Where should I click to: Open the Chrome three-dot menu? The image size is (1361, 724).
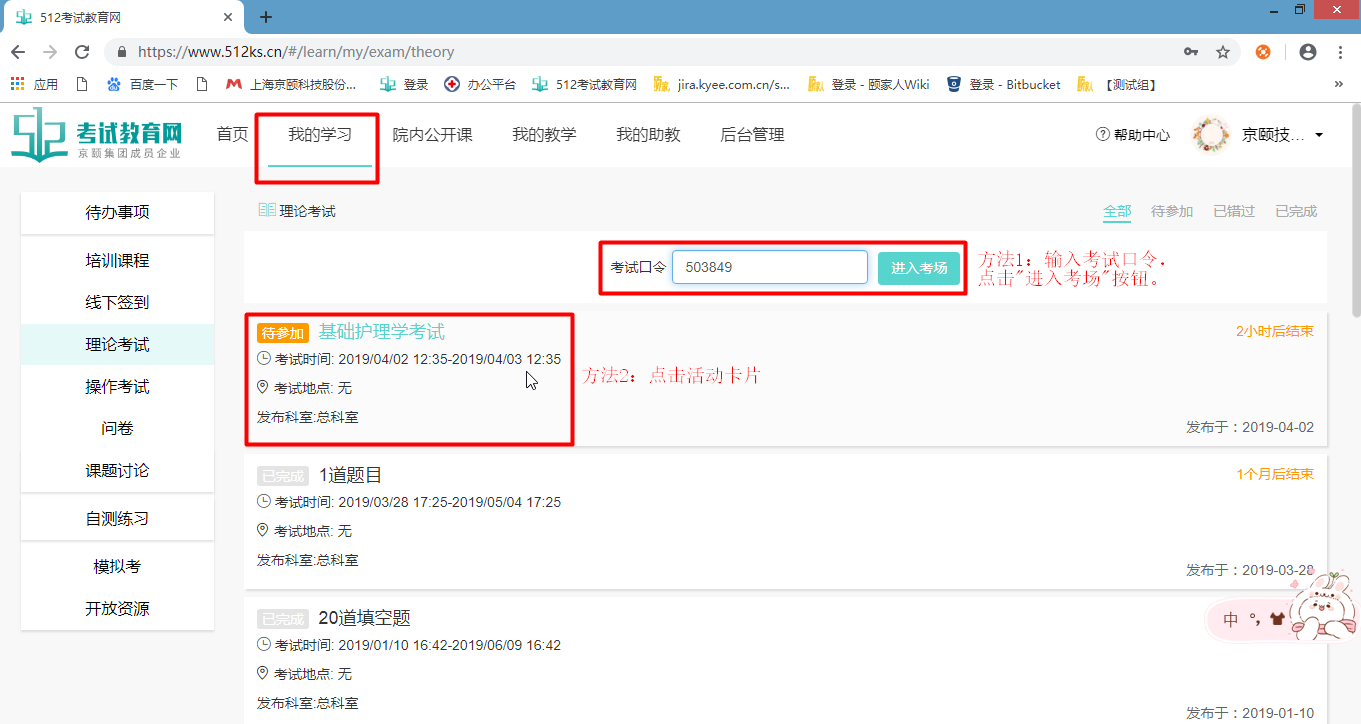(x=1340, y=52)
